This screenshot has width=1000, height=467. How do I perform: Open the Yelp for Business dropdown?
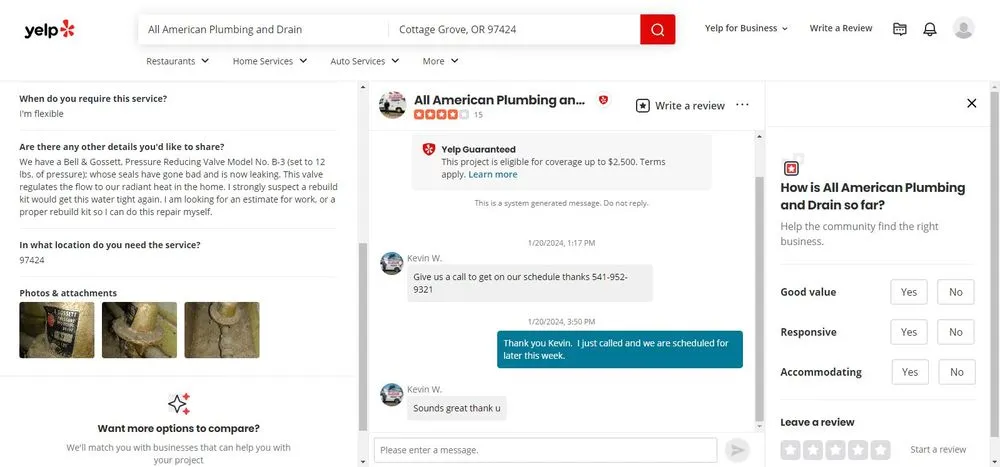point(746,29)
